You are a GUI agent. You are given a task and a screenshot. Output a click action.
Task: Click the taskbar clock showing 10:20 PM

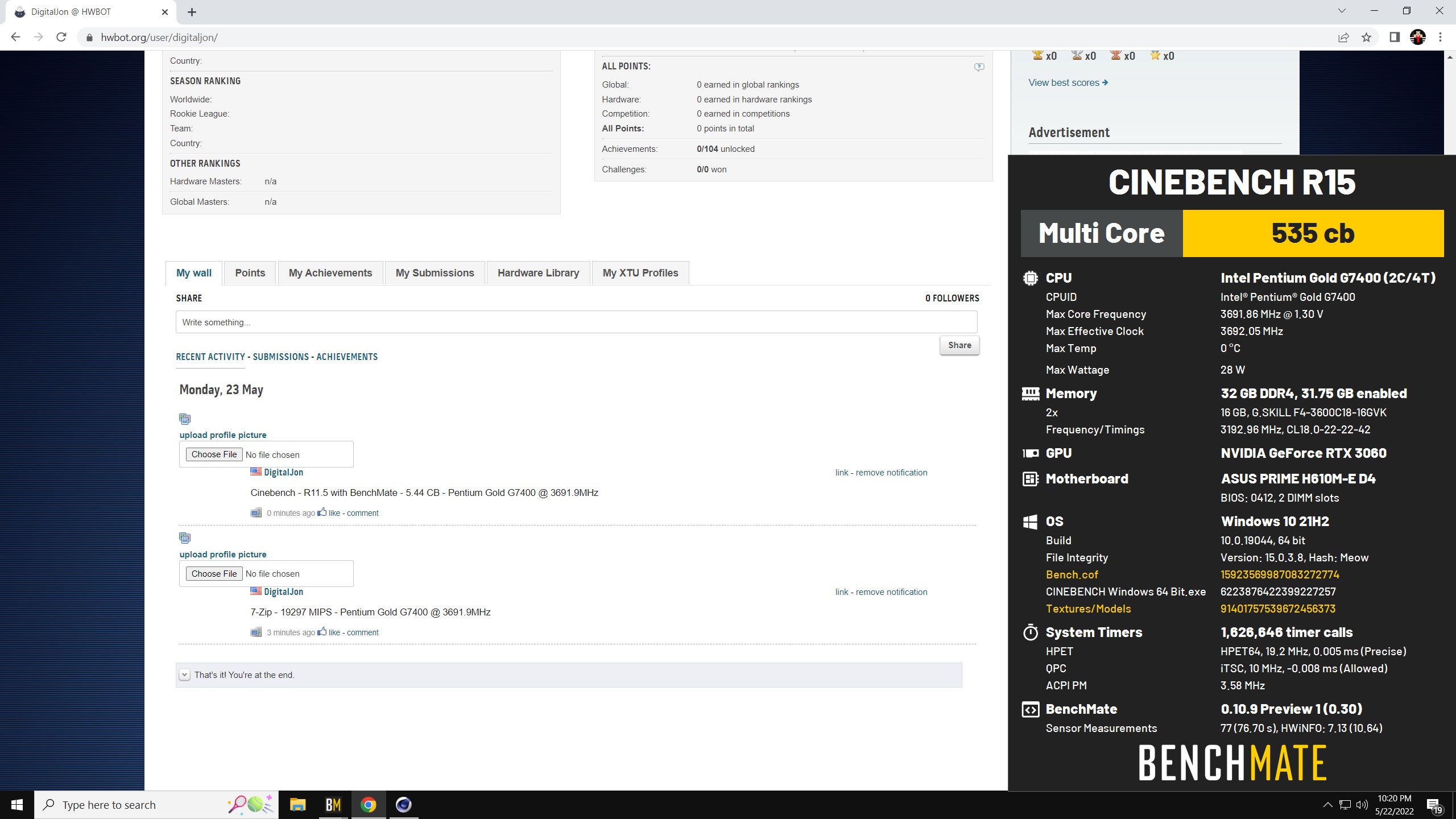(1394, 805)
